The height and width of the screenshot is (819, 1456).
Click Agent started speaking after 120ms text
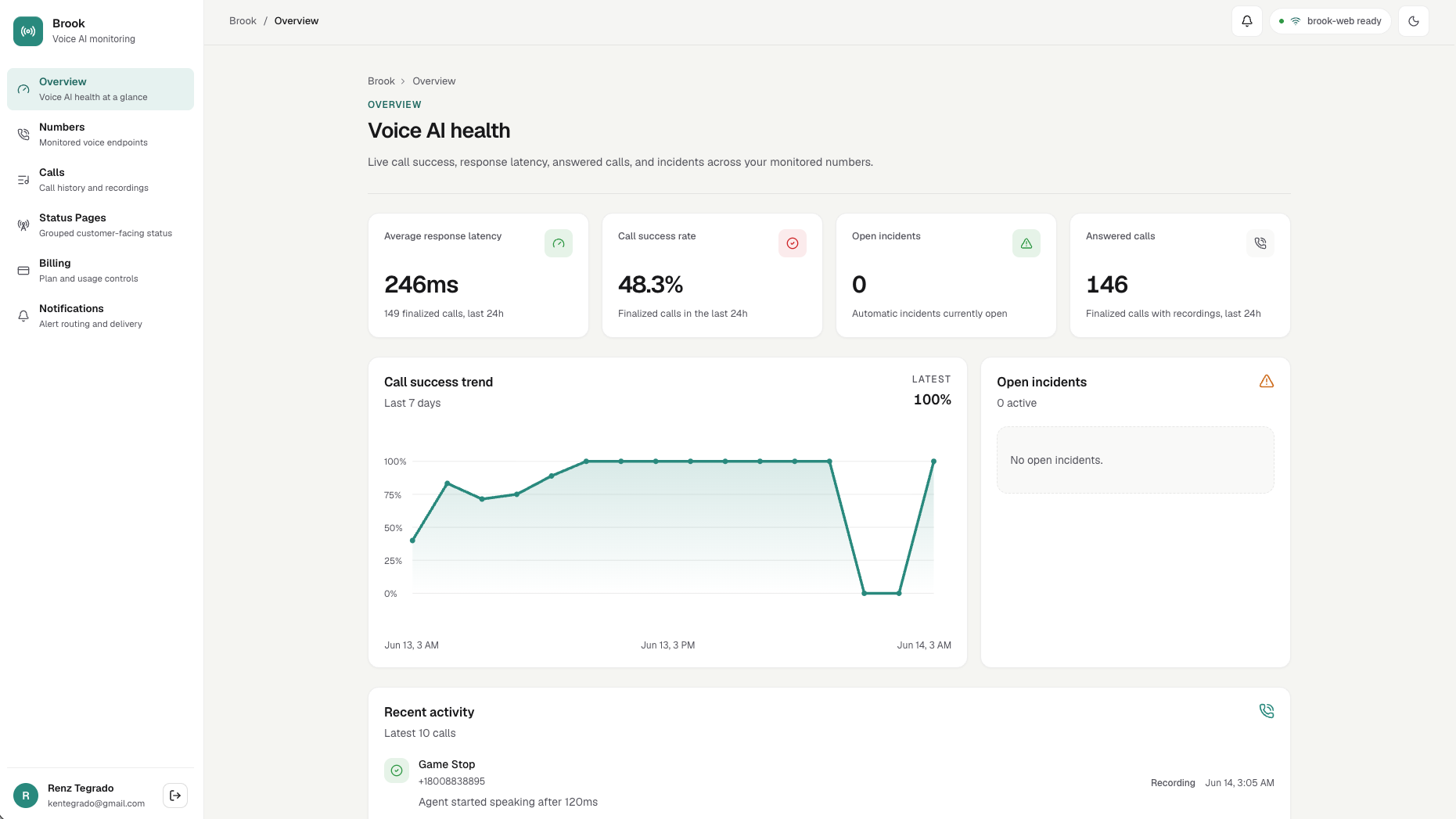pyautogui.click(x=508, y=802)
